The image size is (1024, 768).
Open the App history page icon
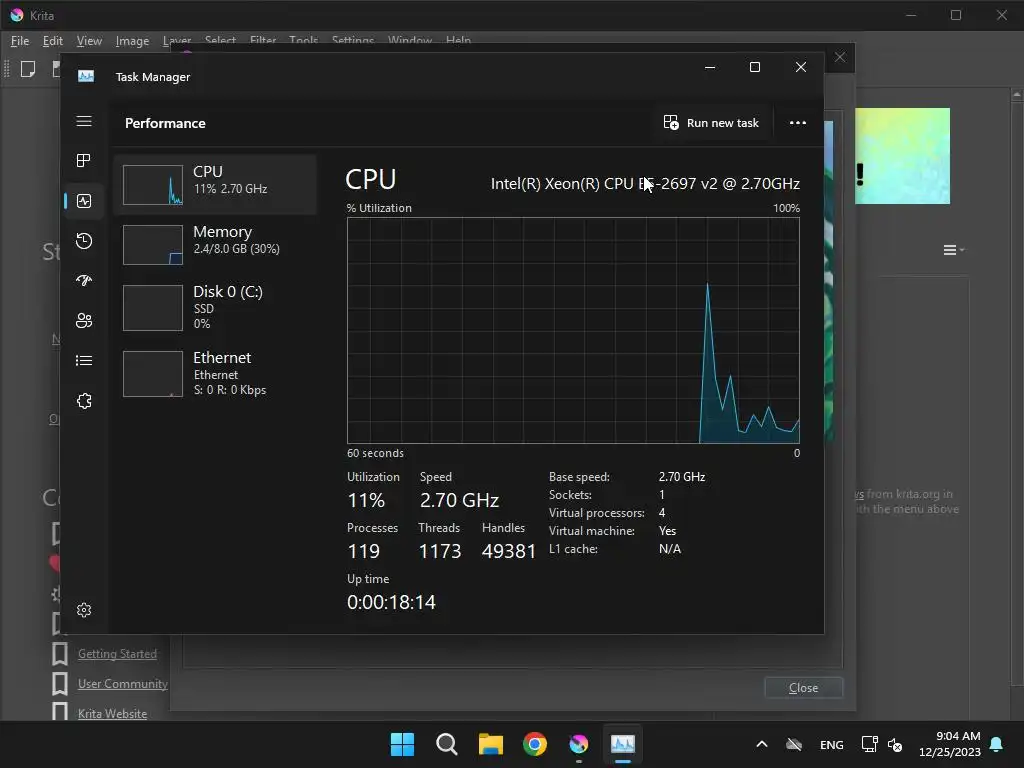pos(84,241)
